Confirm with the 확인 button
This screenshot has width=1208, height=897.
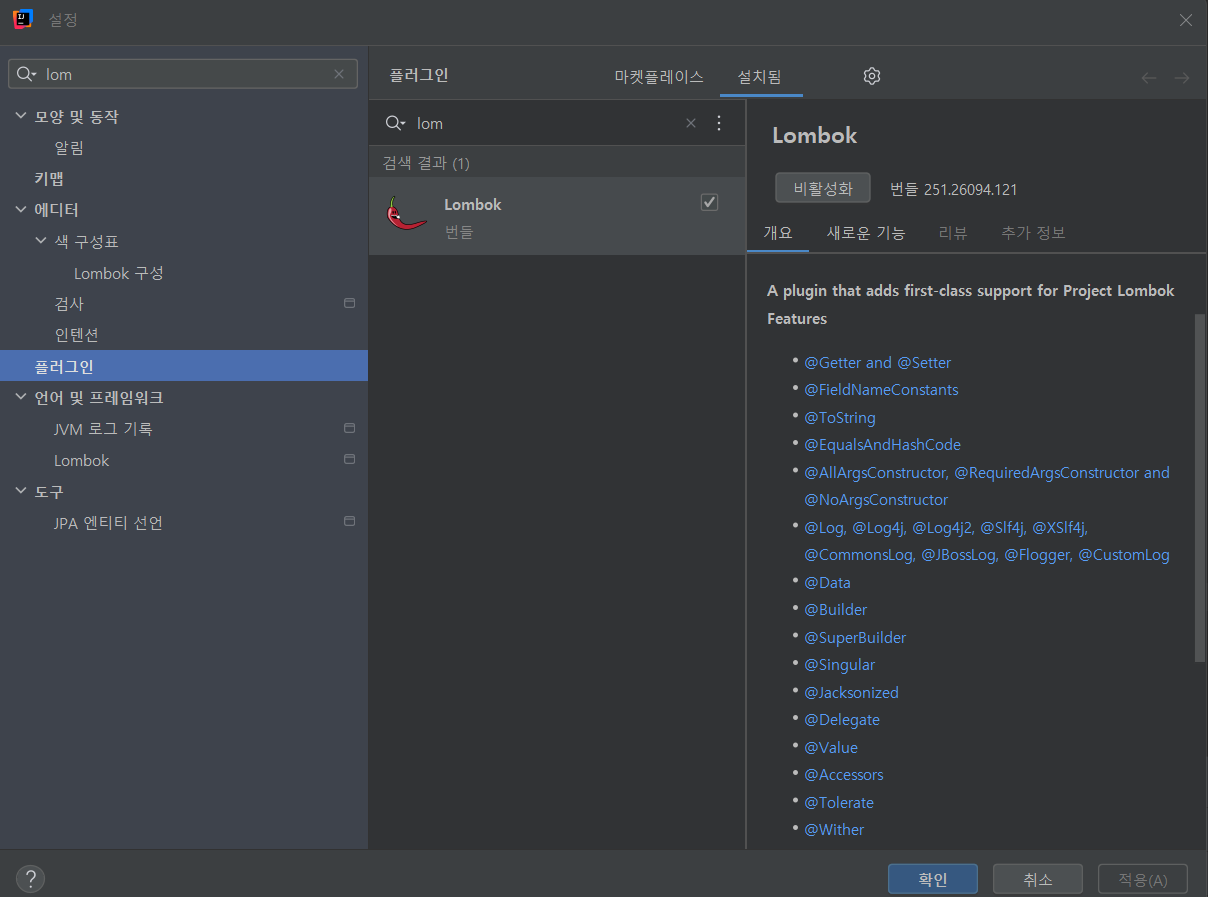[x=933, y=879]
